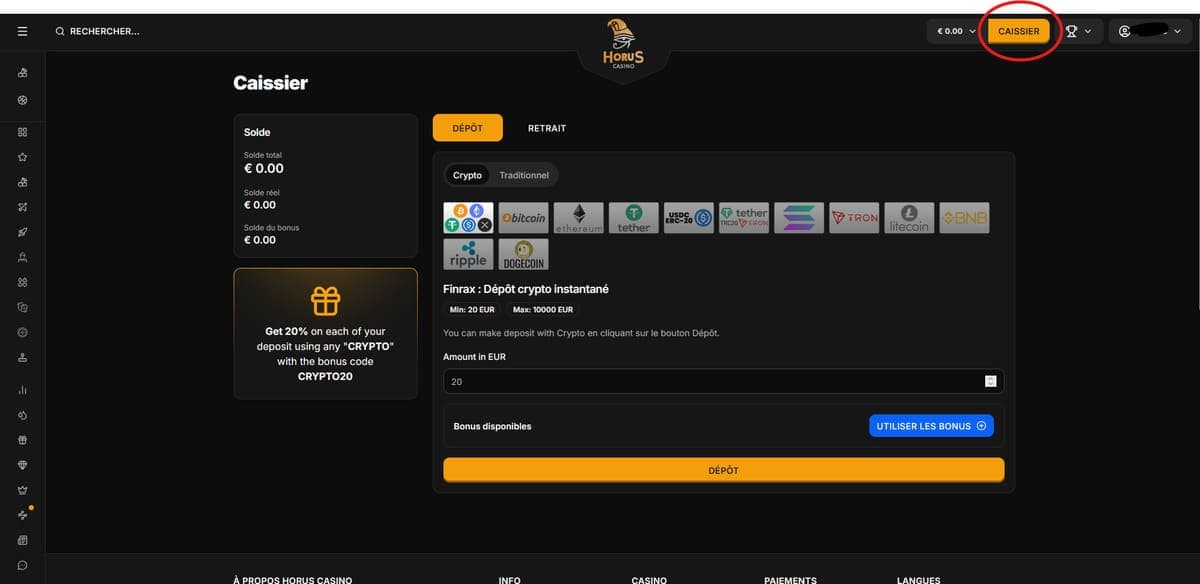Image resolution: width=1200 pixels, height=584 pixels.
Task: Click the CRYPTO20 bonus code text
Action: (x=325, y=377)
